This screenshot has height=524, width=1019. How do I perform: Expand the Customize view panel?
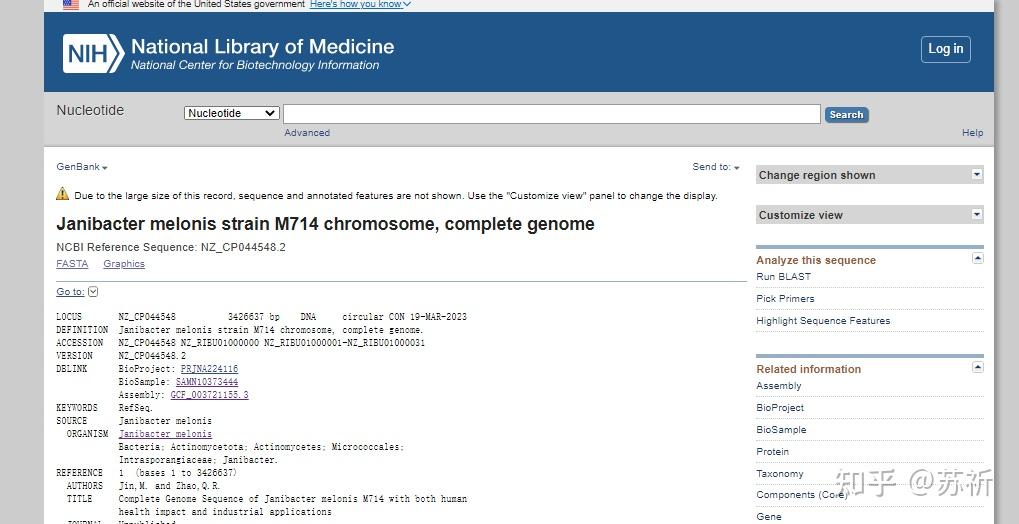pos(977,215)
